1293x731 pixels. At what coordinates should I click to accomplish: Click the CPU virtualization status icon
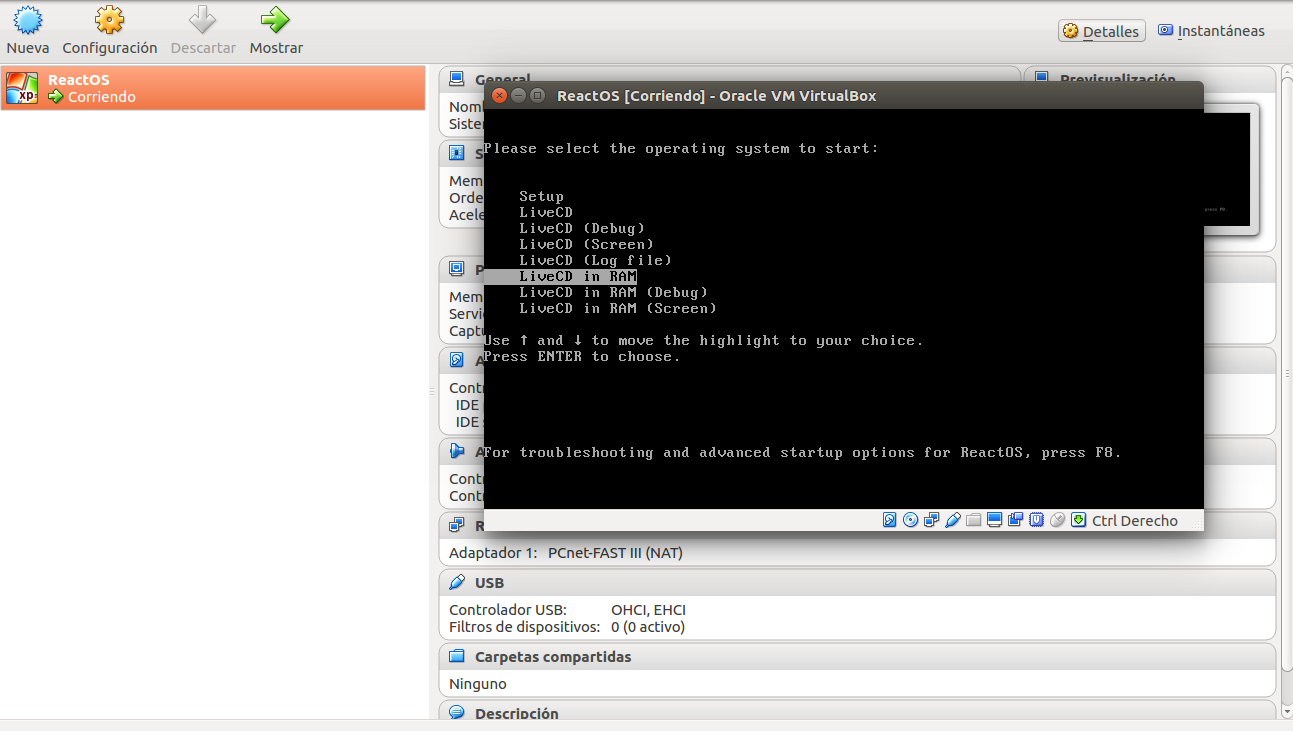click(1036, 520)
